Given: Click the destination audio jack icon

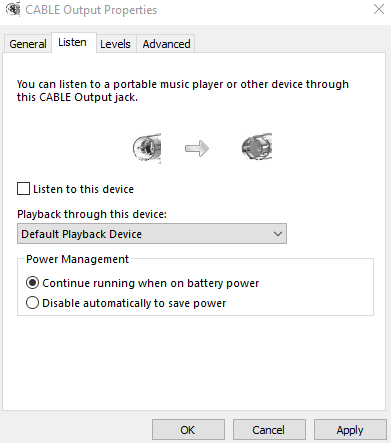Looking at the screenshot, I should click(257, 147).
